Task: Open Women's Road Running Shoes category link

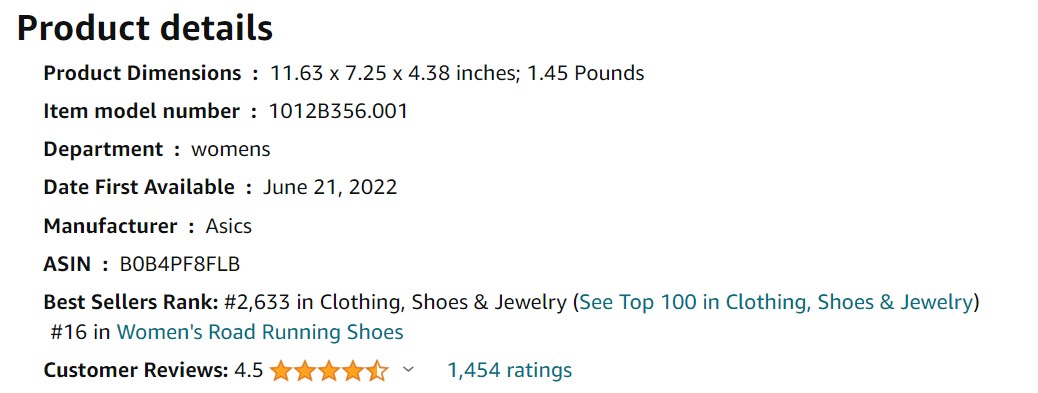Action: [260, 331]
